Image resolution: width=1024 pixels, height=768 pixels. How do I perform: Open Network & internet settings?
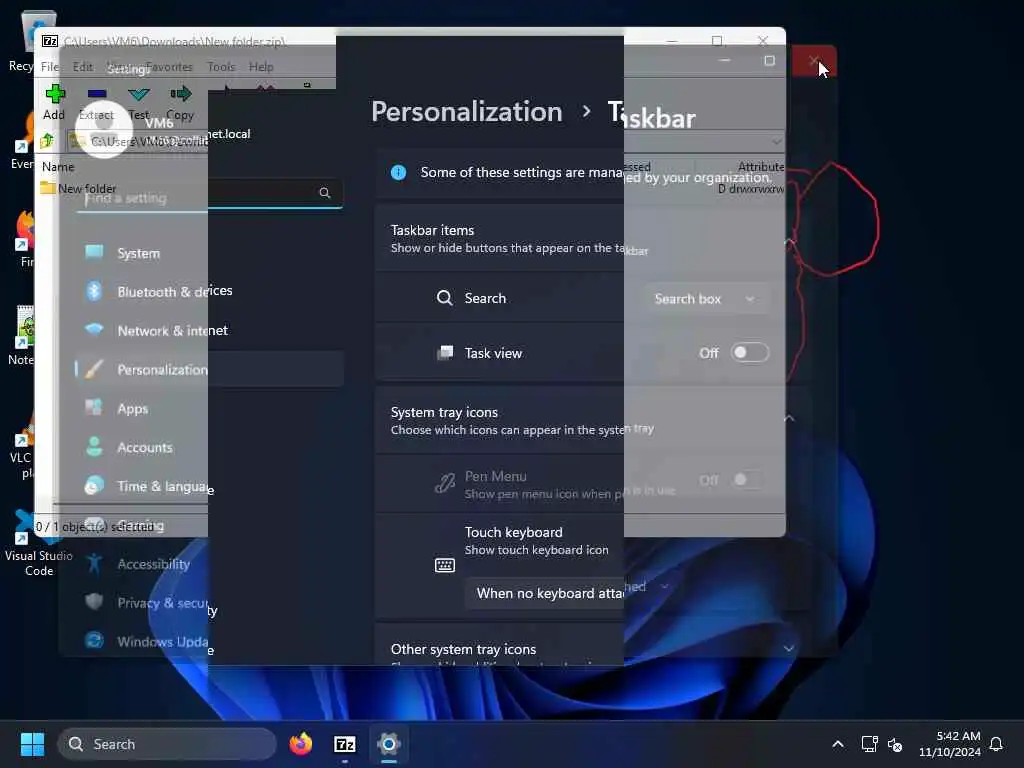point(209,330)
